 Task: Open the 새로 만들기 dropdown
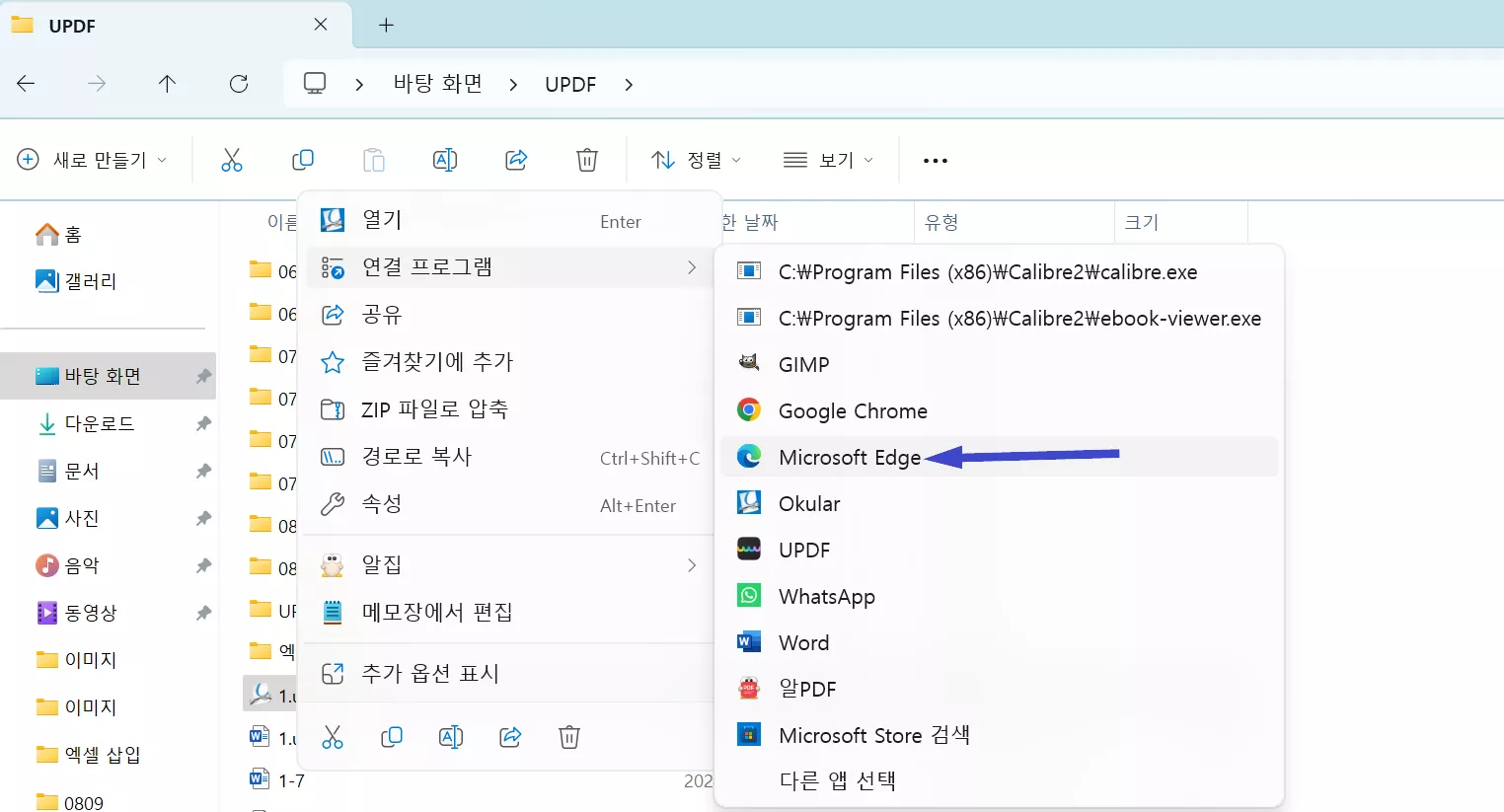tap(93, 160)
